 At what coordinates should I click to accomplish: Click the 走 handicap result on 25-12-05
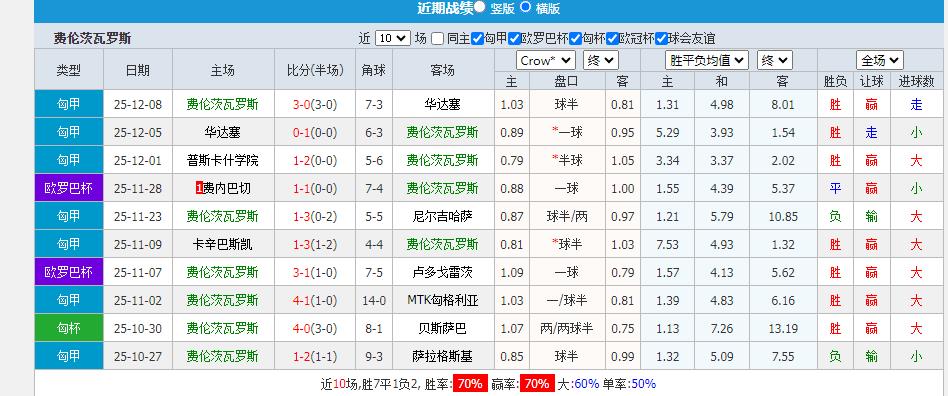[871, 132]
